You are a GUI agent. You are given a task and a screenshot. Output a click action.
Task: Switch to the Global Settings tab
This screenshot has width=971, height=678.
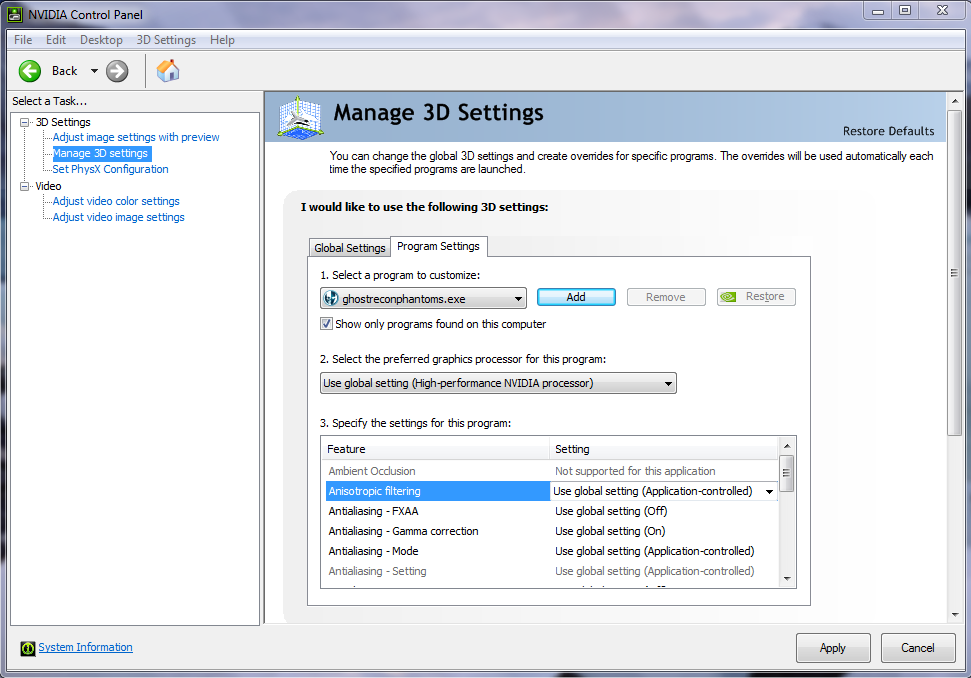(x=349, y=248)
